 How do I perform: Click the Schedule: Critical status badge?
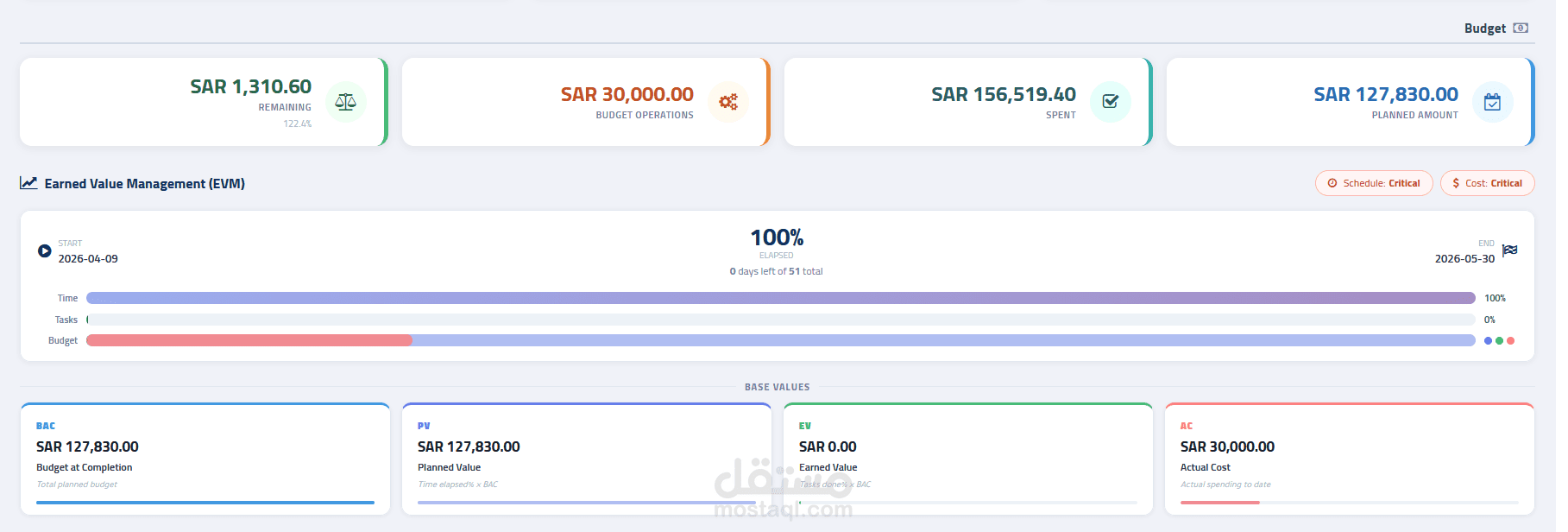tap(1374, 183)
